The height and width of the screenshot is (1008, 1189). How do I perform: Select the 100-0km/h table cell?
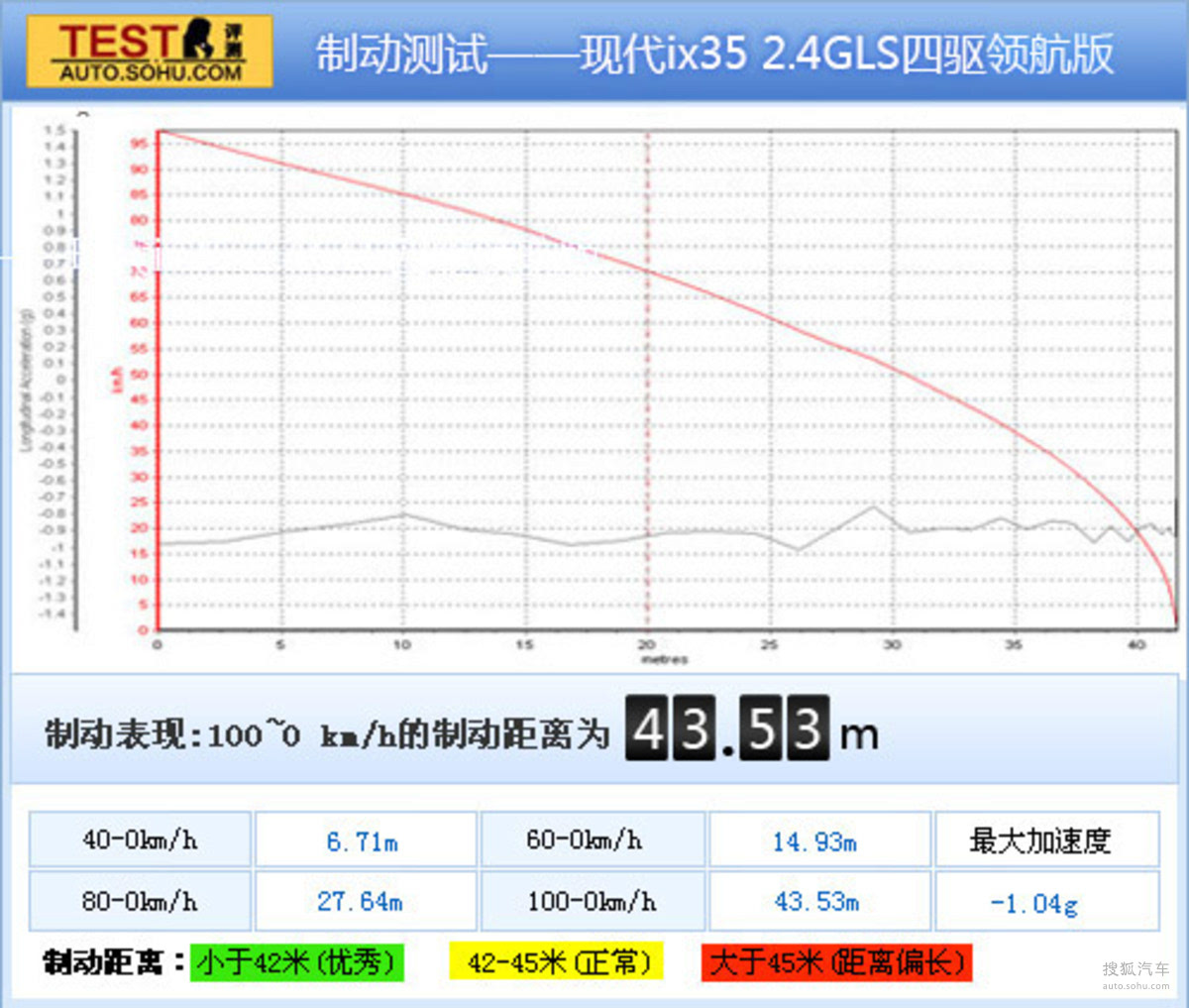(x=592, y=901)
